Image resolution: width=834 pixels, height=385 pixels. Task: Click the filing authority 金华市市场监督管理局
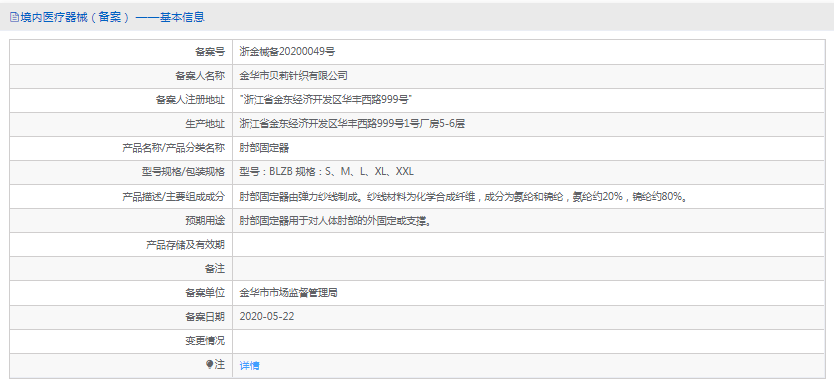click(289, 292)
